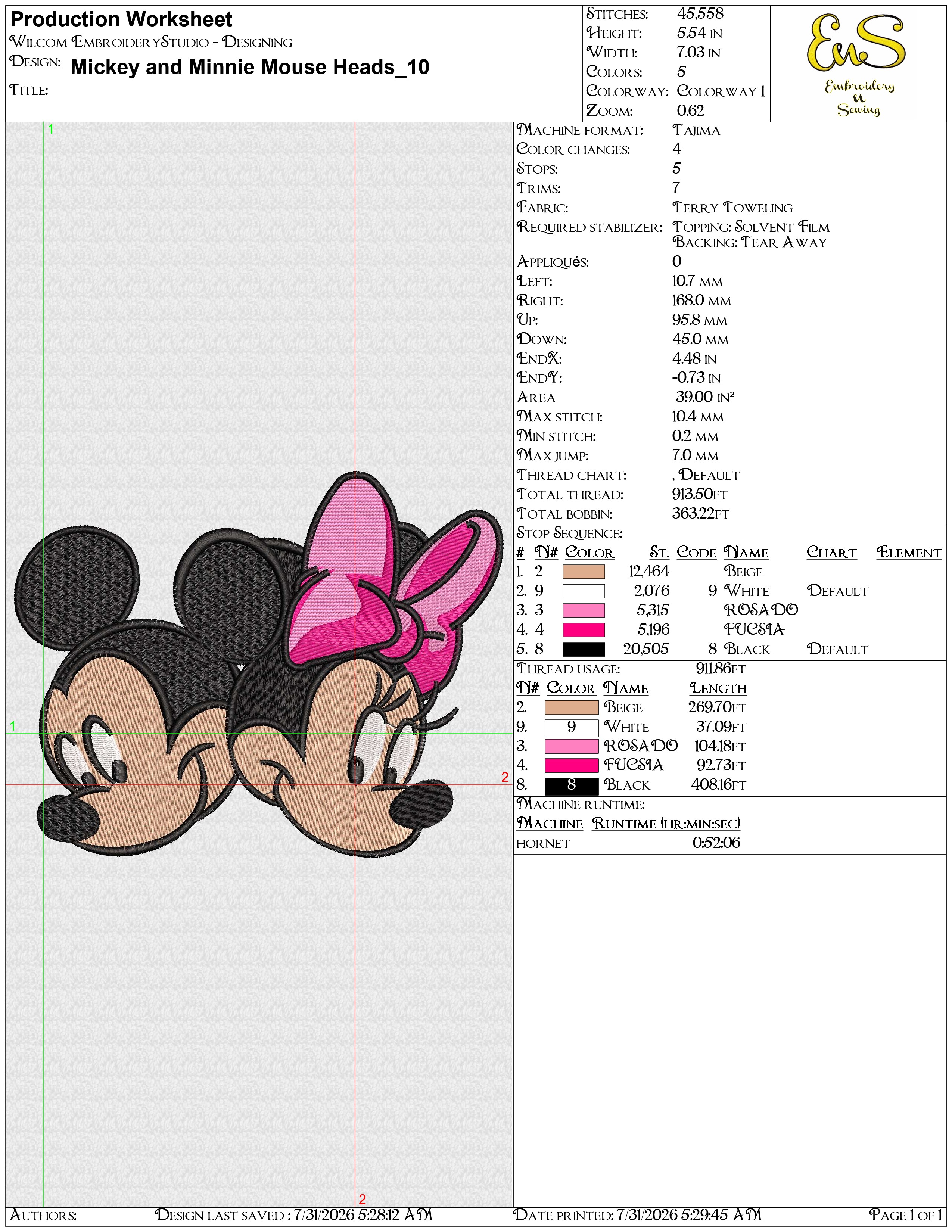Pick the Beige swatch in Stop Sequence
This screenshot has height=1232, width=952.
584,572
